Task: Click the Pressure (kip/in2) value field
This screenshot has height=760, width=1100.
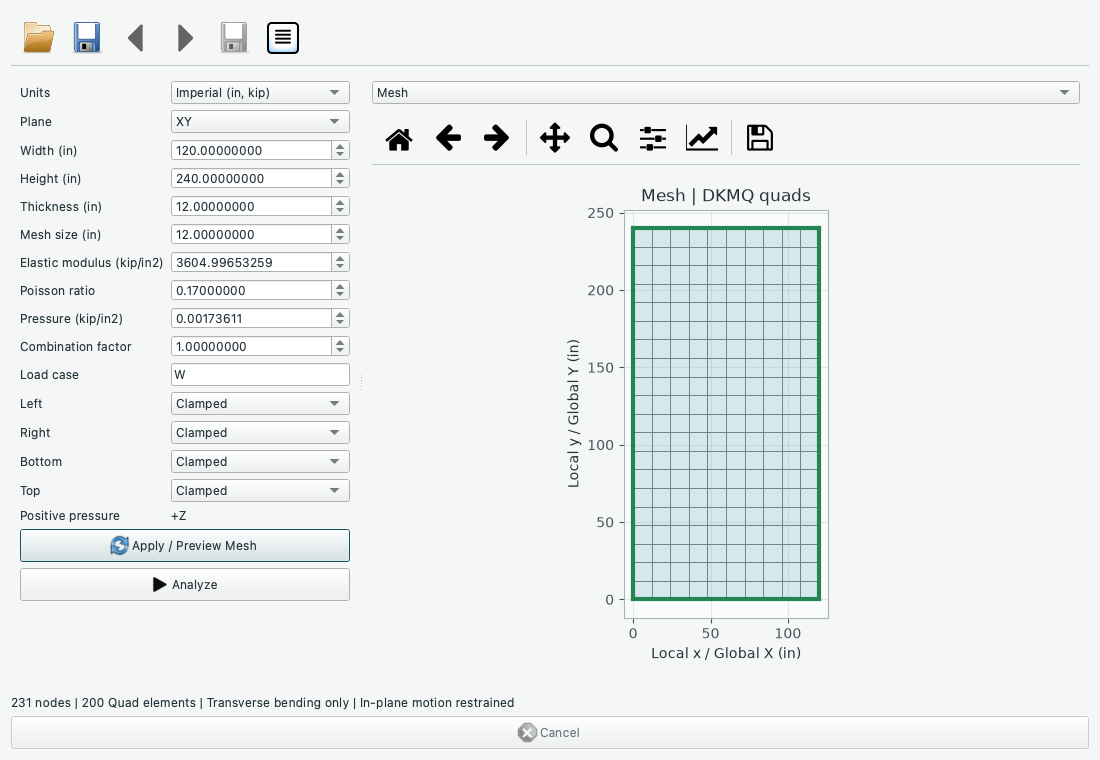Action: click(x=251, y=319)
